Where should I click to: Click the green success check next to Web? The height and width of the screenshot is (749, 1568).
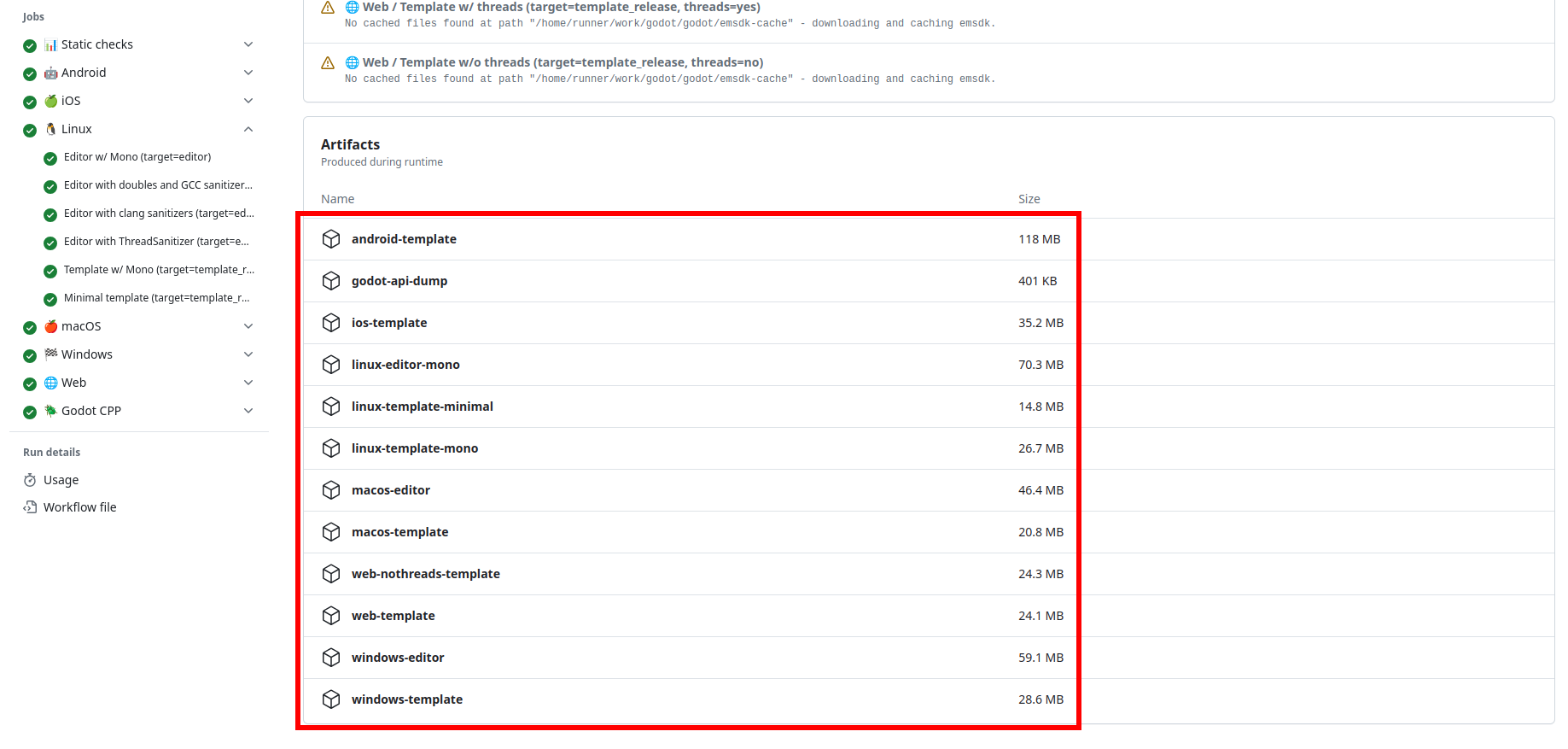(x=30, y=383)
